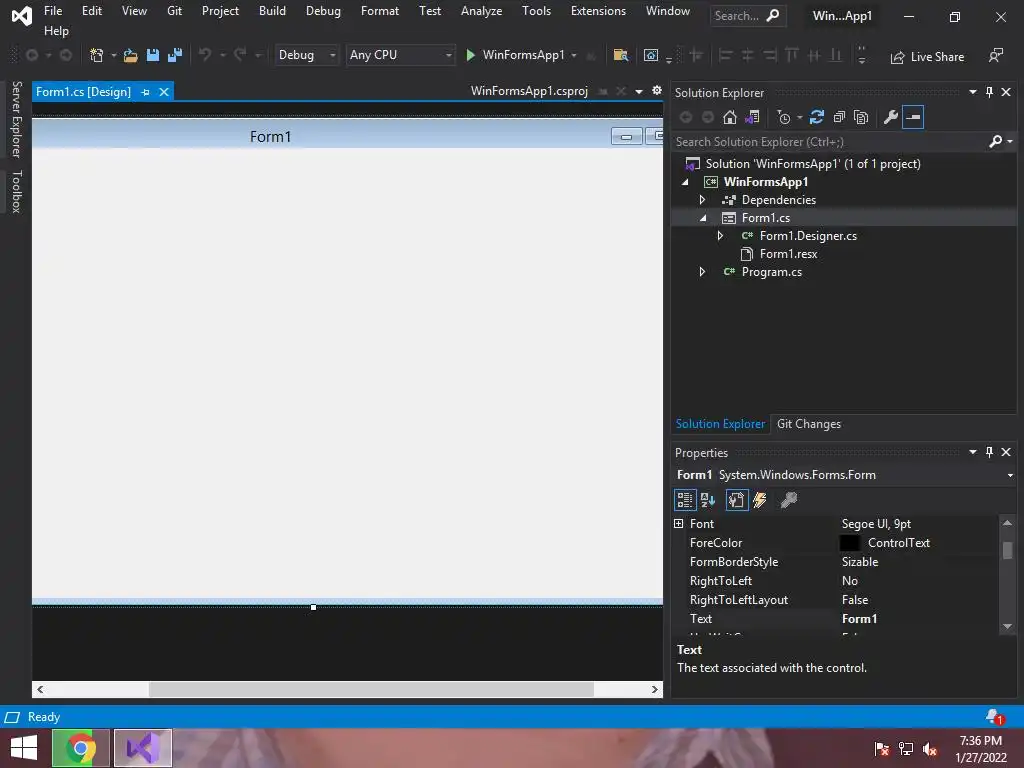Open the Windows Start menu
The height and width of the screenshot is (768, 1024).
tap(24, 748)
